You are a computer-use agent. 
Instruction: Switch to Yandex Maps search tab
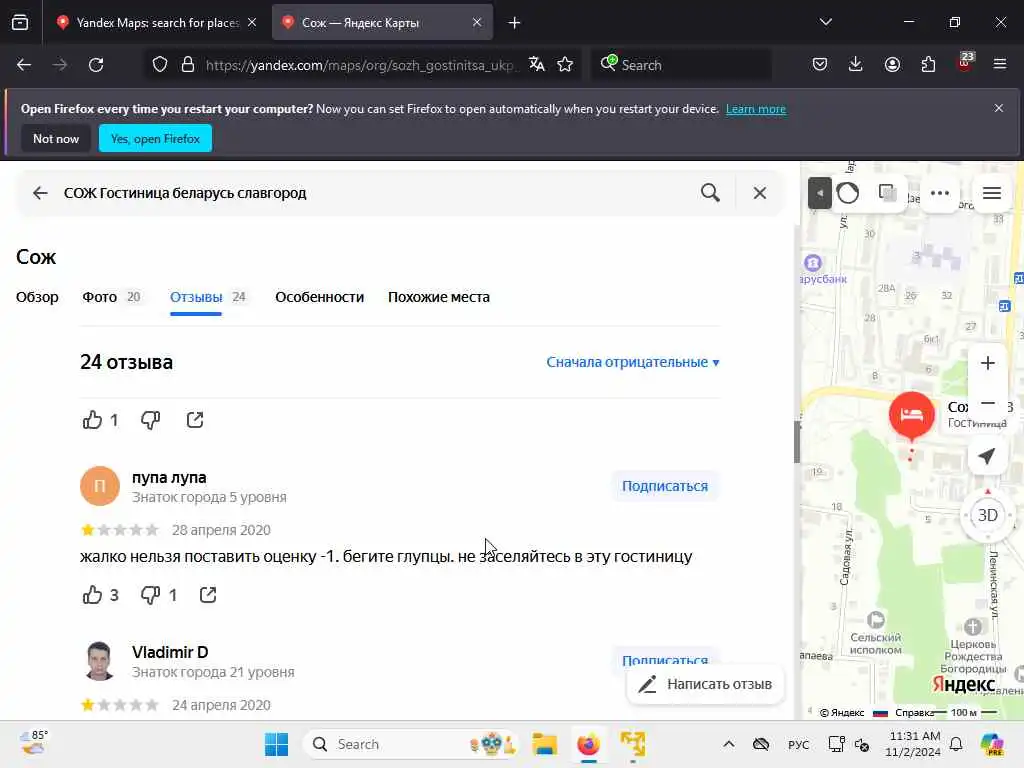pos(157,23)
